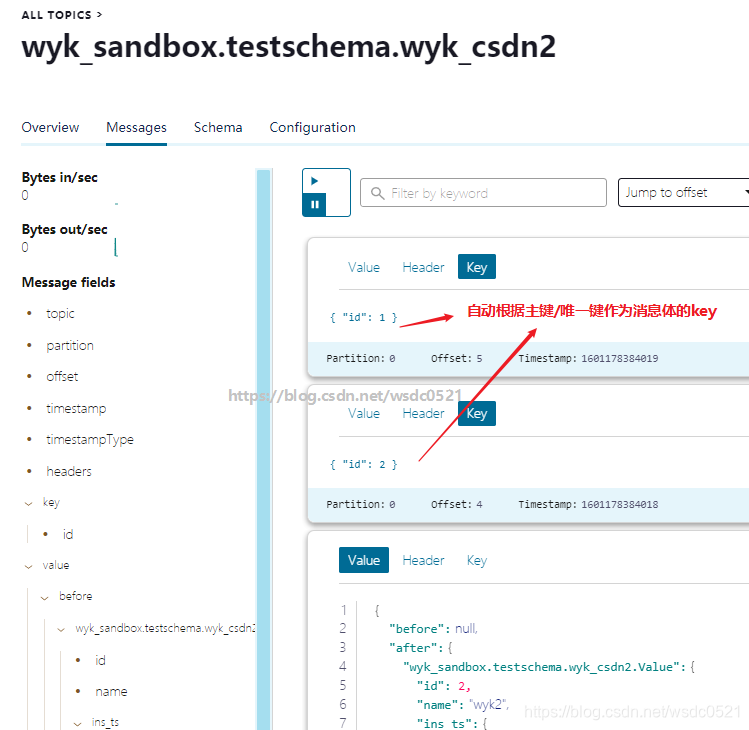Select the headers message field

point(69,472)
